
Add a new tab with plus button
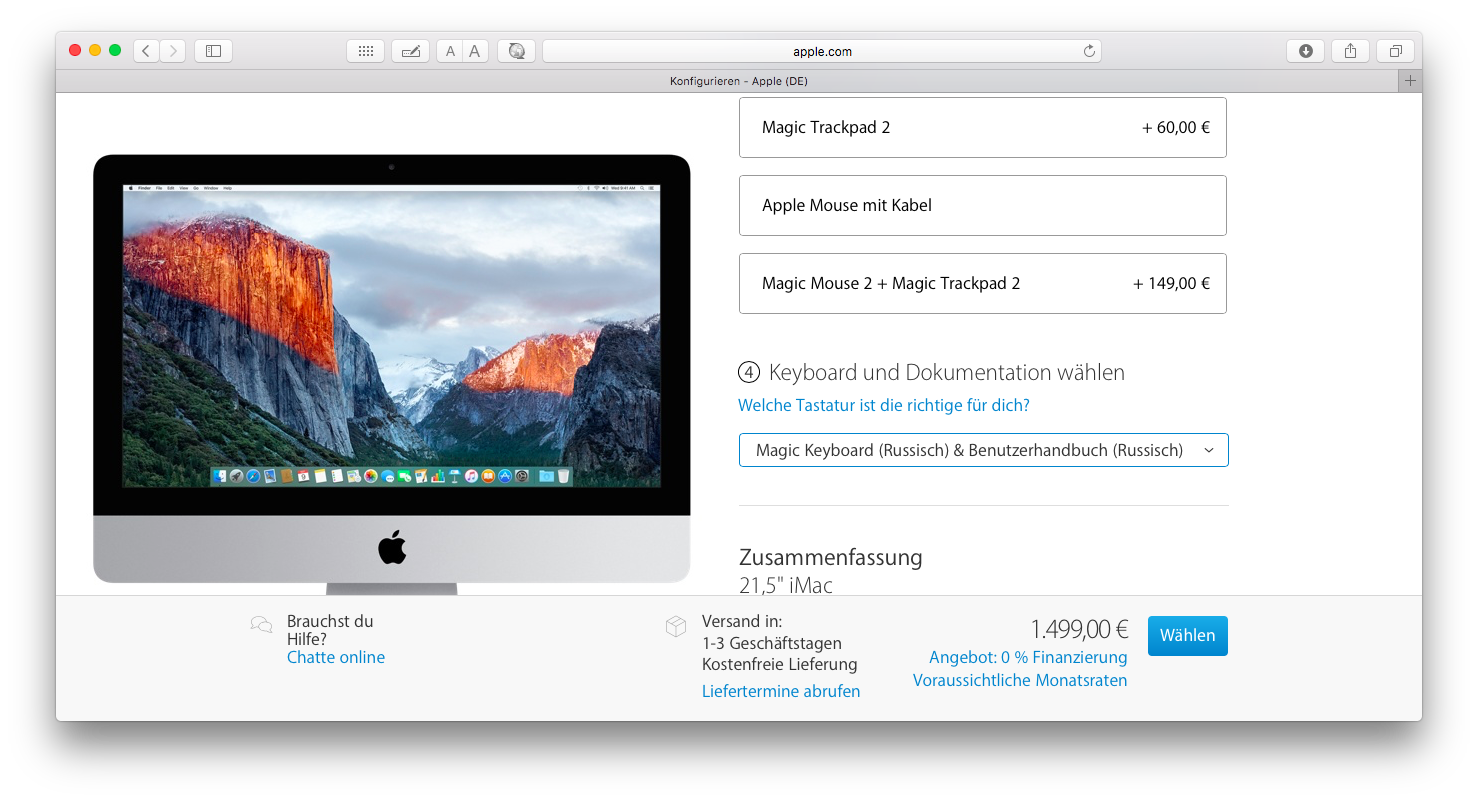pos(1410,81)
